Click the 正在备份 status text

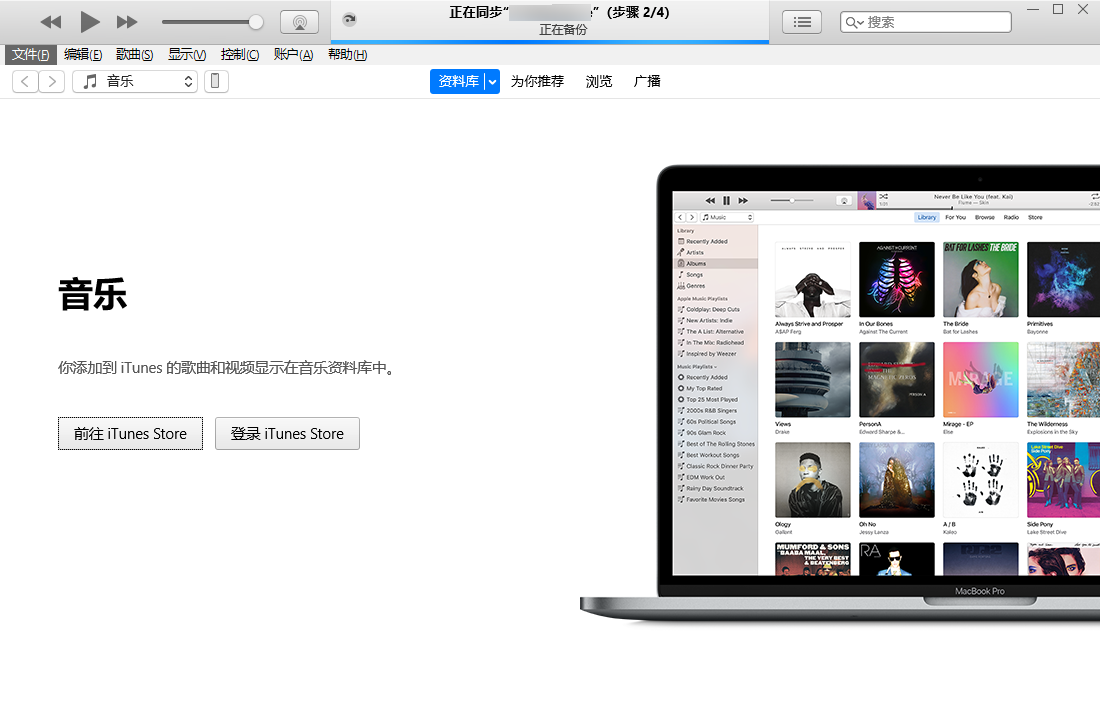click(563, 29)
